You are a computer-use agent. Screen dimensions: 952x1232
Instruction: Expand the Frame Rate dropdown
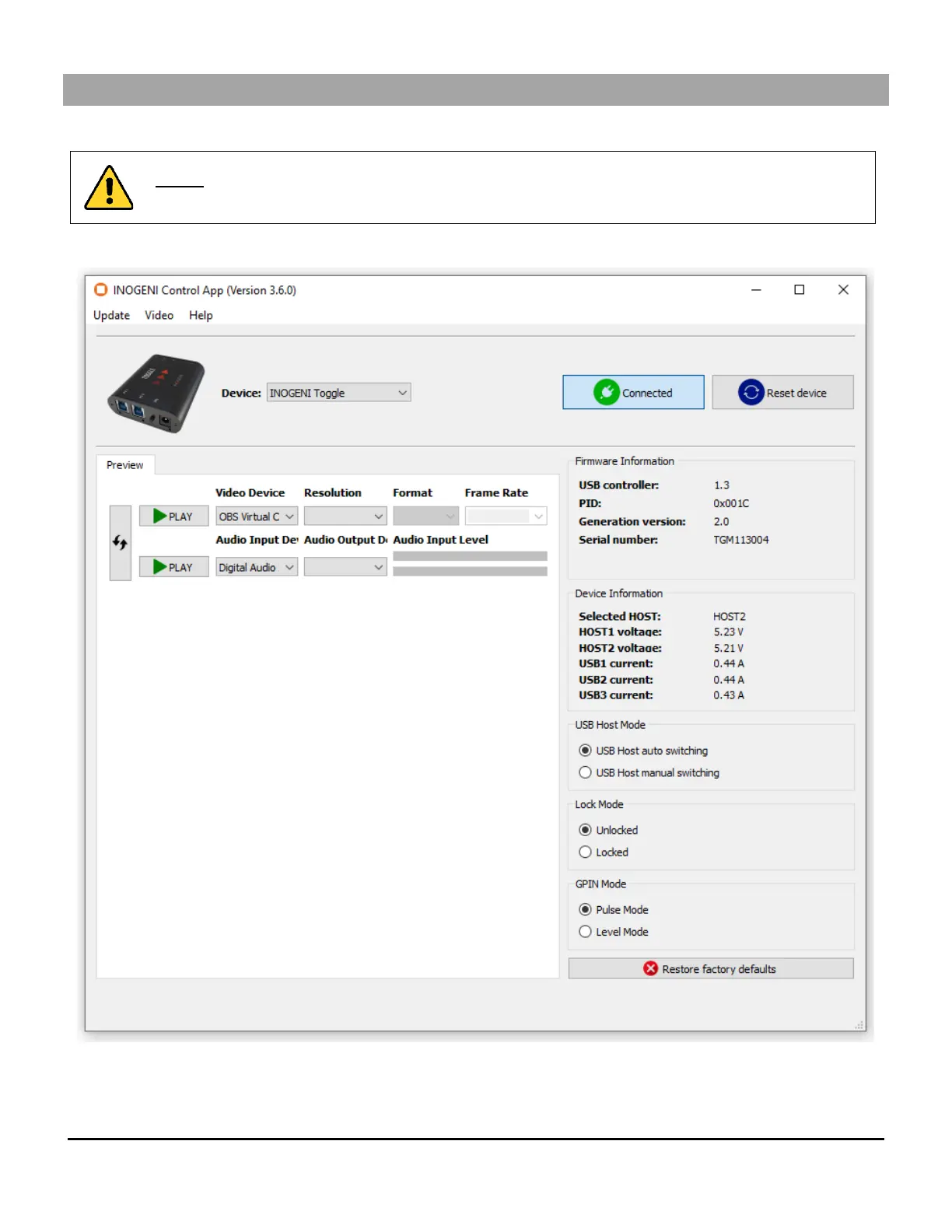click(x=506, y=516)
